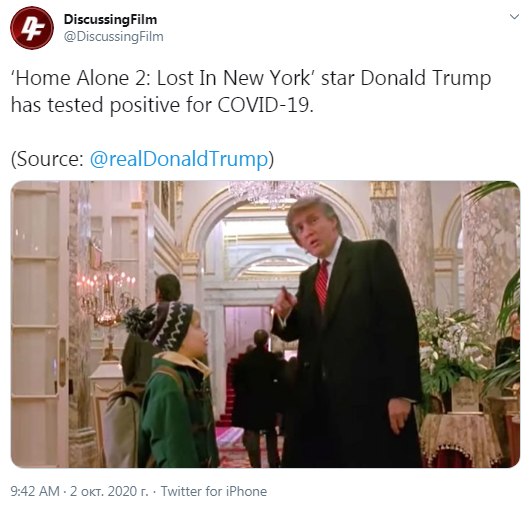Click the boy's green coat in the photo
This screenshot has width=530, height=511.
177,411
